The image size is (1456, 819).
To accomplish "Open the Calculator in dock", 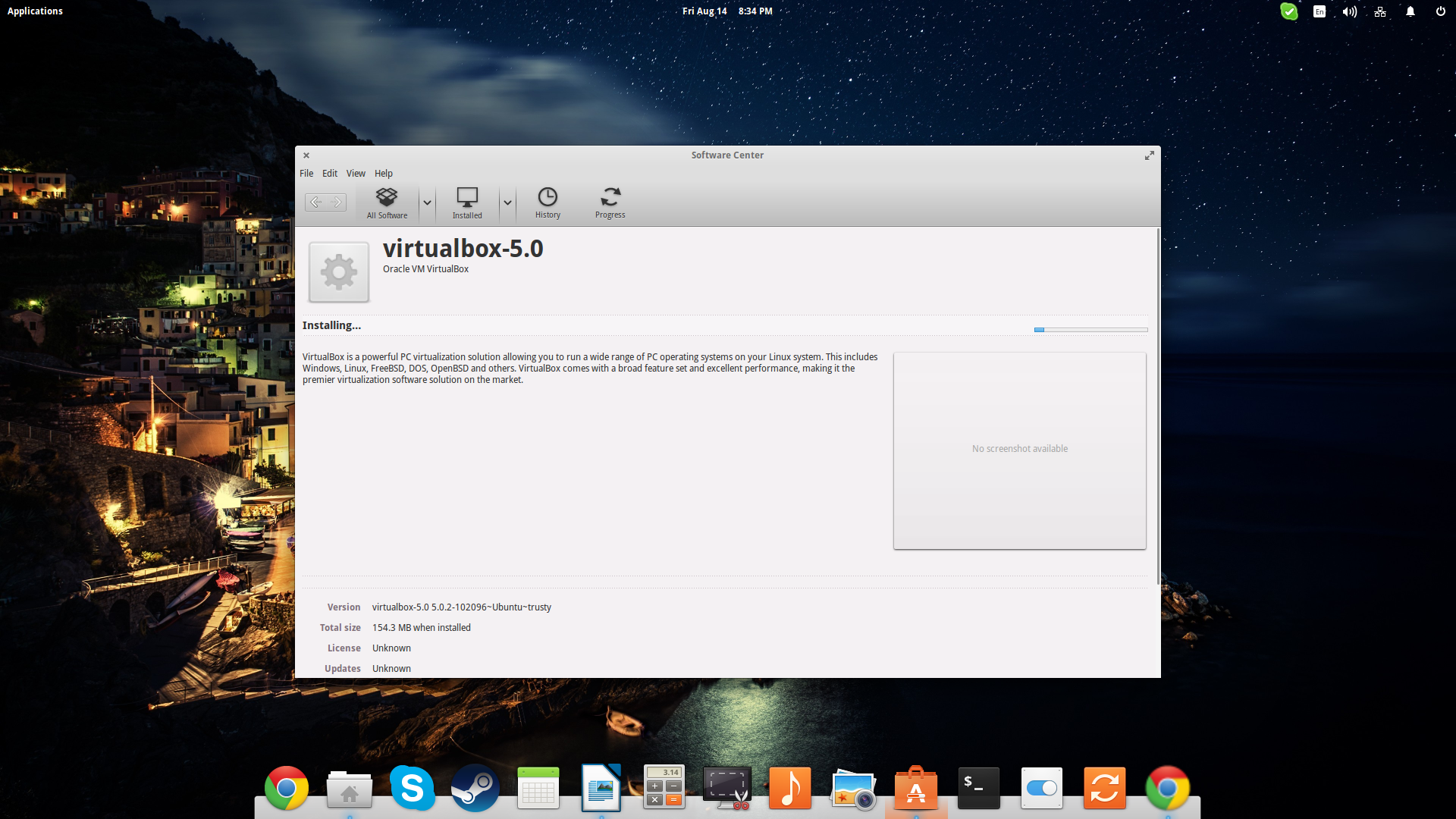I will pyautogui.click(x=664, y=787).
